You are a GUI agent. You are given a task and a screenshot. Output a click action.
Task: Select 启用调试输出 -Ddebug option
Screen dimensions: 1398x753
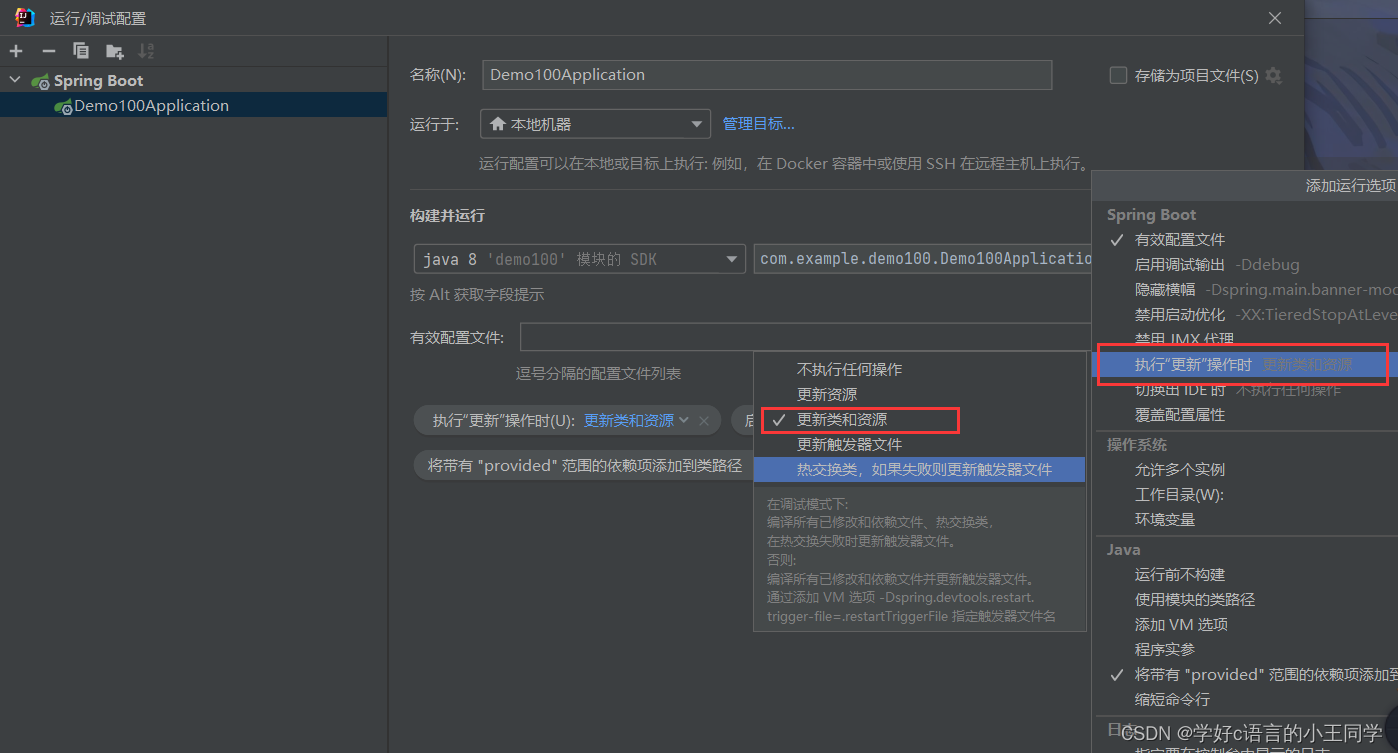click(1247, 265)
